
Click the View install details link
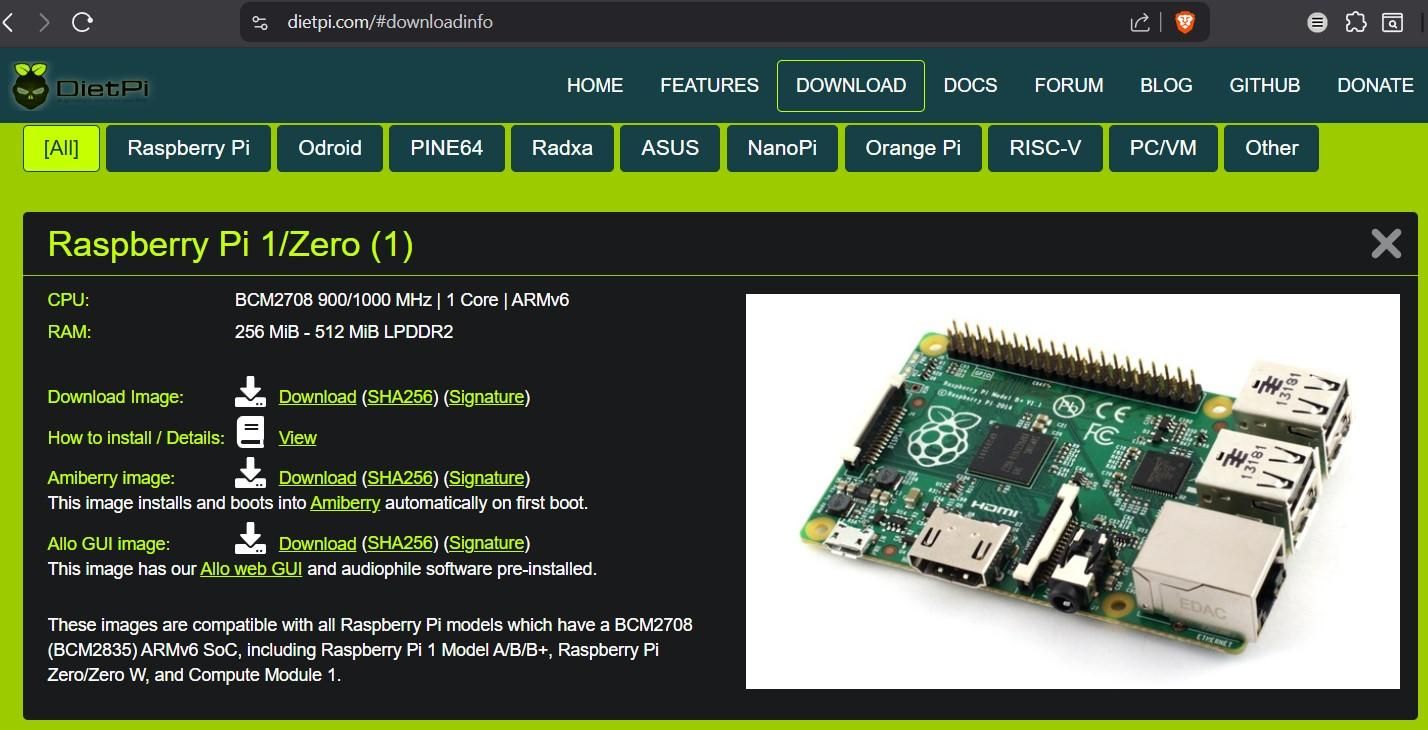pyautogui.click(x=298, y=438)
